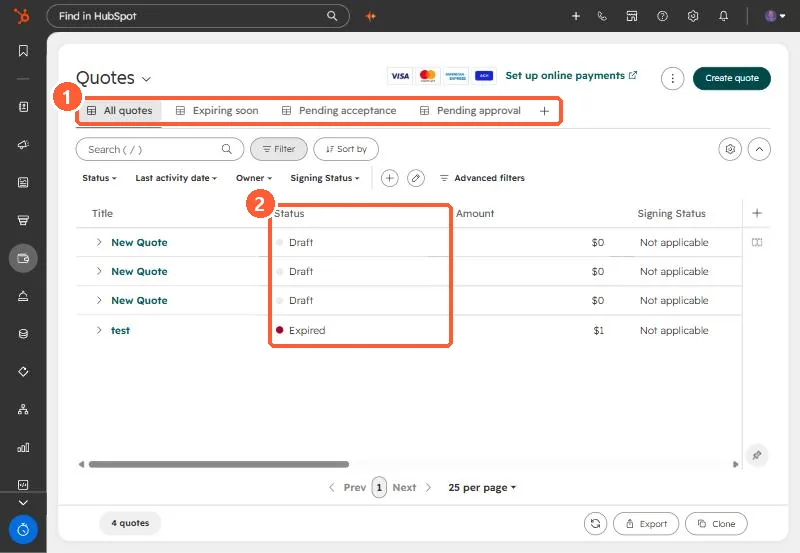Open the help question mark icon
This screenshot has height=553, width=800.
(x=662, y=16)
